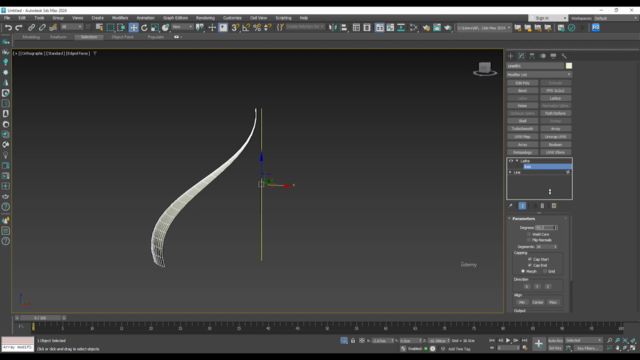Click the Undo arrow in main toolbar
640x360 pixels.
tap(8, 28)
